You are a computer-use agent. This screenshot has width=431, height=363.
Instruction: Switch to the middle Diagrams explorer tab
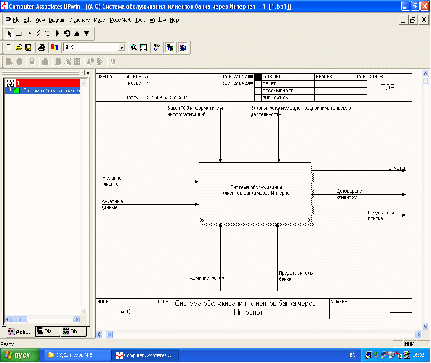(47, 331)
